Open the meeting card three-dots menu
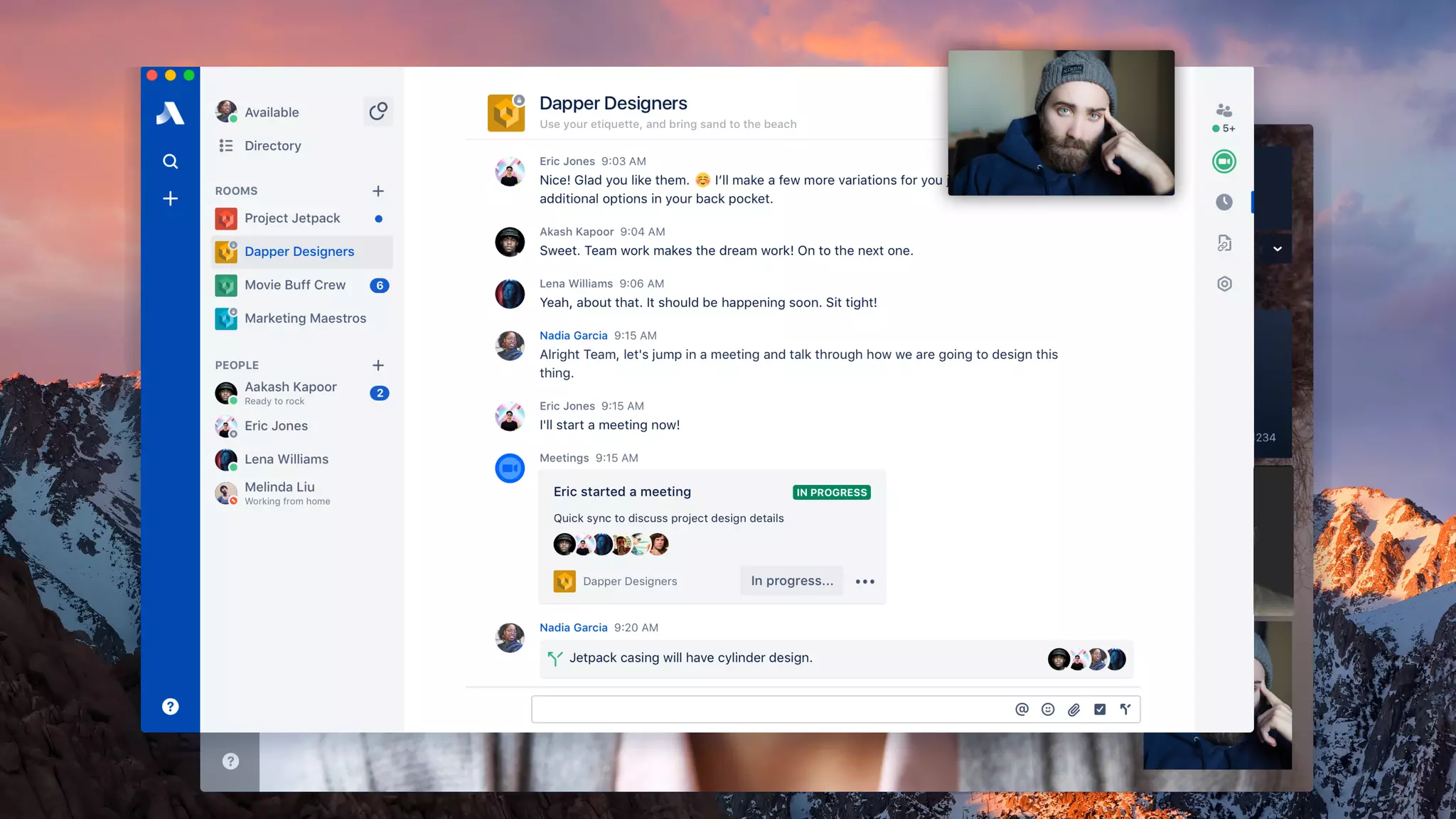The image size is (1456, 819). [864, 581]
